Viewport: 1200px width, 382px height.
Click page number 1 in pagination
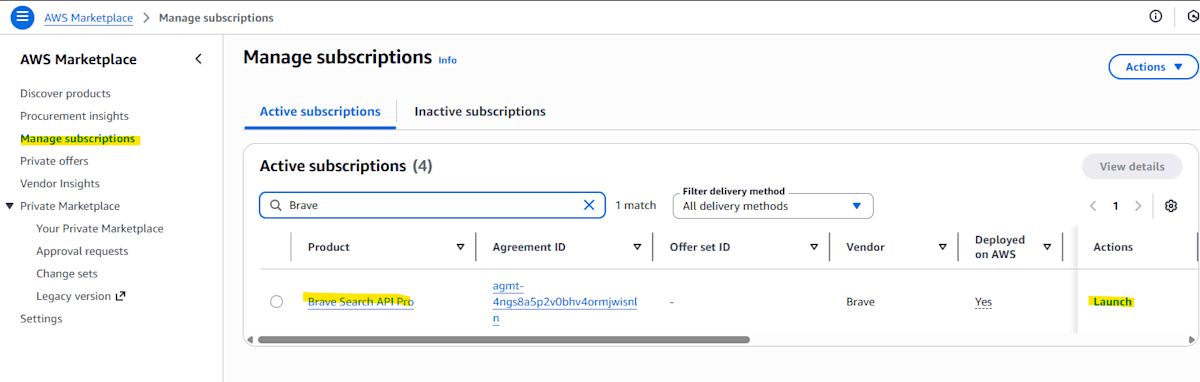click(x=1116, y=206)
